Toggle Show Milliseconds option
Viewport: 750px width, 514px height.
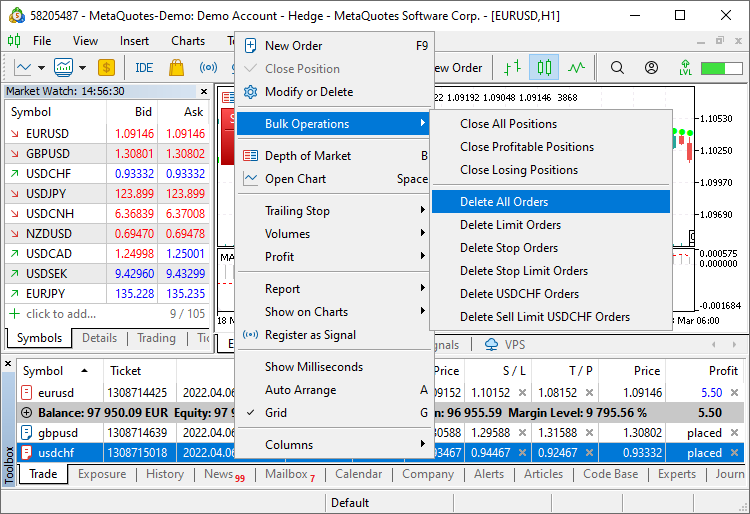[x=334, y=367]
